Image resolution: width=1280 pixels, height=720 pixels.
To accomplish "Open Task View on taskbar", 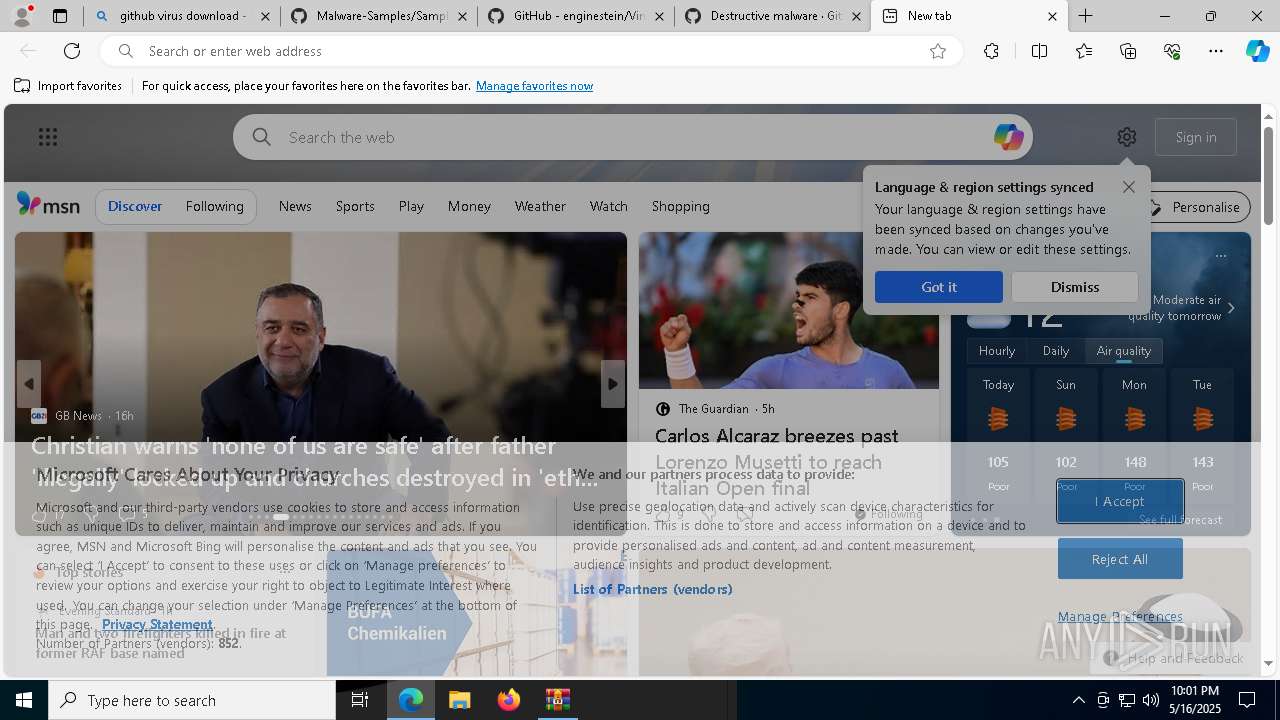I will click(360, 700).
